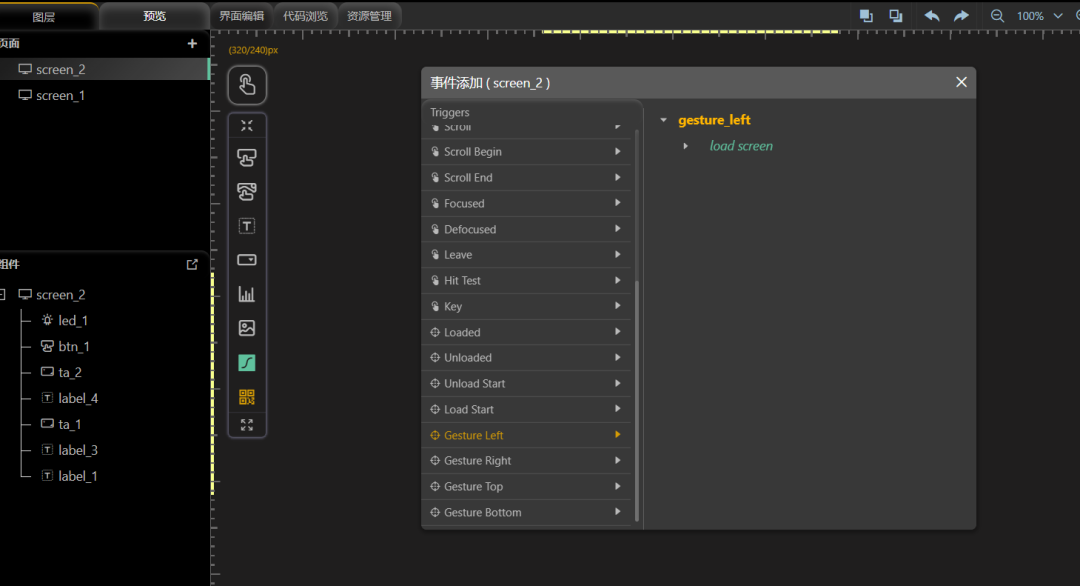Select the touch gesture tool icon
The image size is (1080, 586).
click(247, 85)
